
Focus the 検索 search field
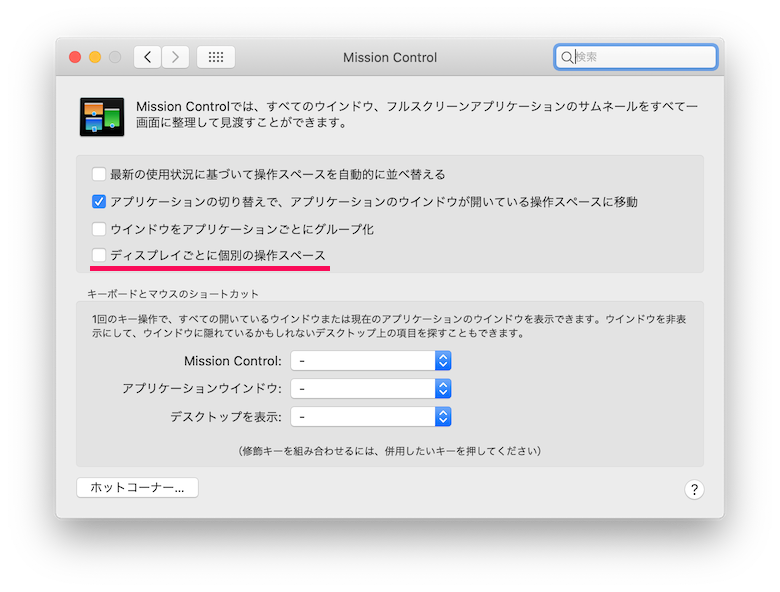coord(635,57)
